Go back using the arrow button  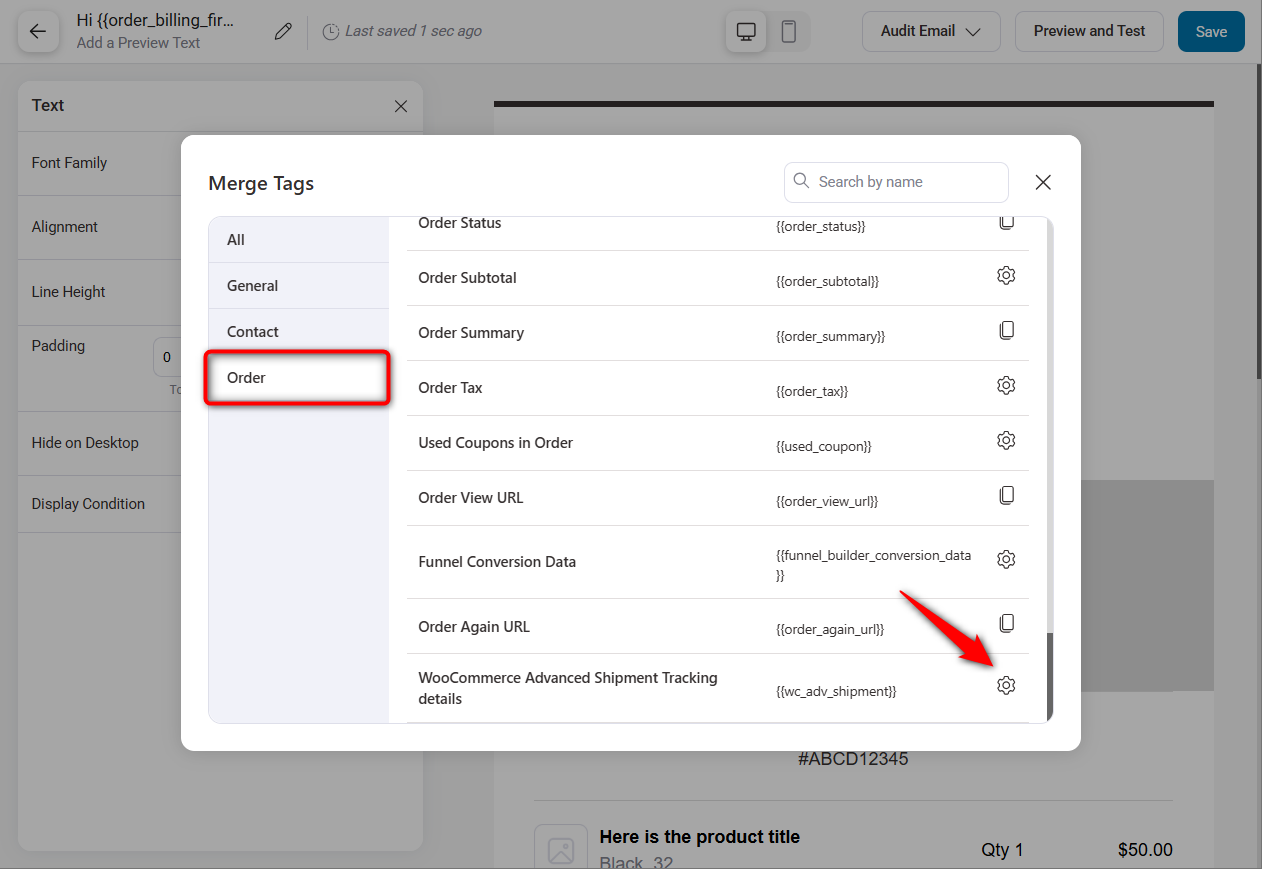click(x=37, y=31)
